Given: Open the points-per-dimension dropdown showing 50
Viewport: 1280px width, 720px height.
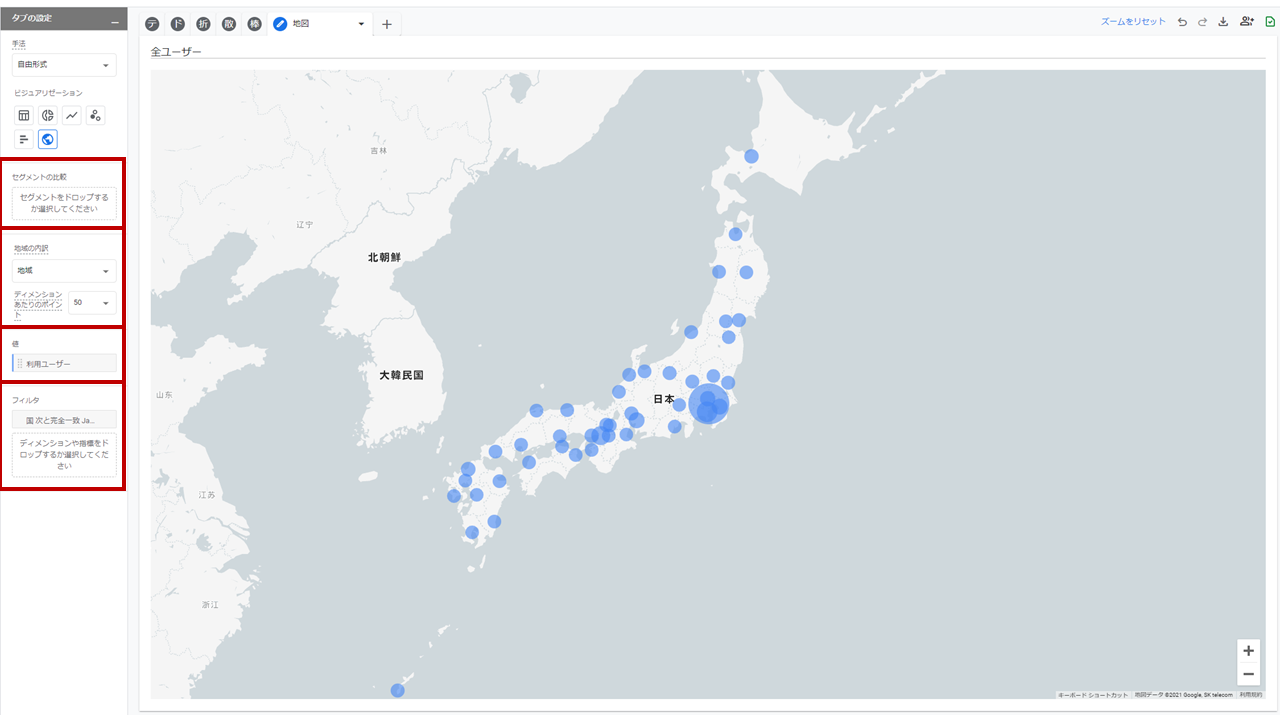Looking at the screenshot, I should pyautogui.click(x=91, y=302).
